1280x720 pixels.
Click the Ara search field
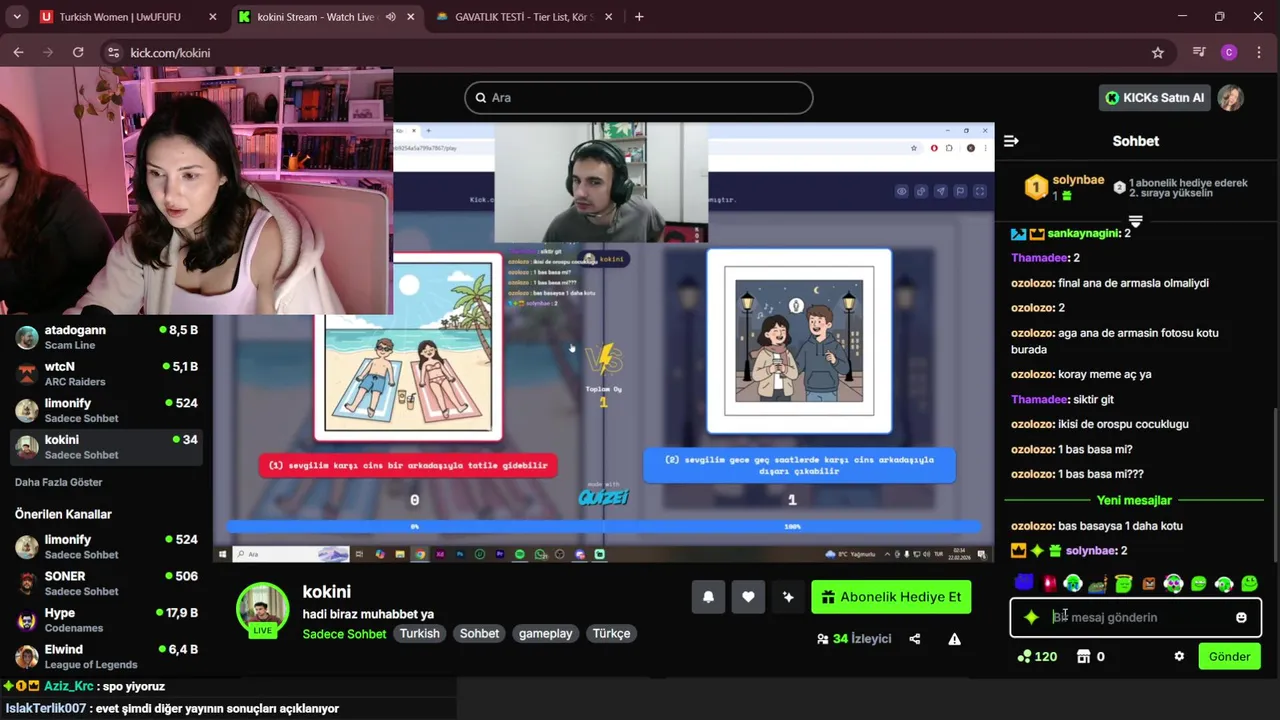tap(638, 97)
